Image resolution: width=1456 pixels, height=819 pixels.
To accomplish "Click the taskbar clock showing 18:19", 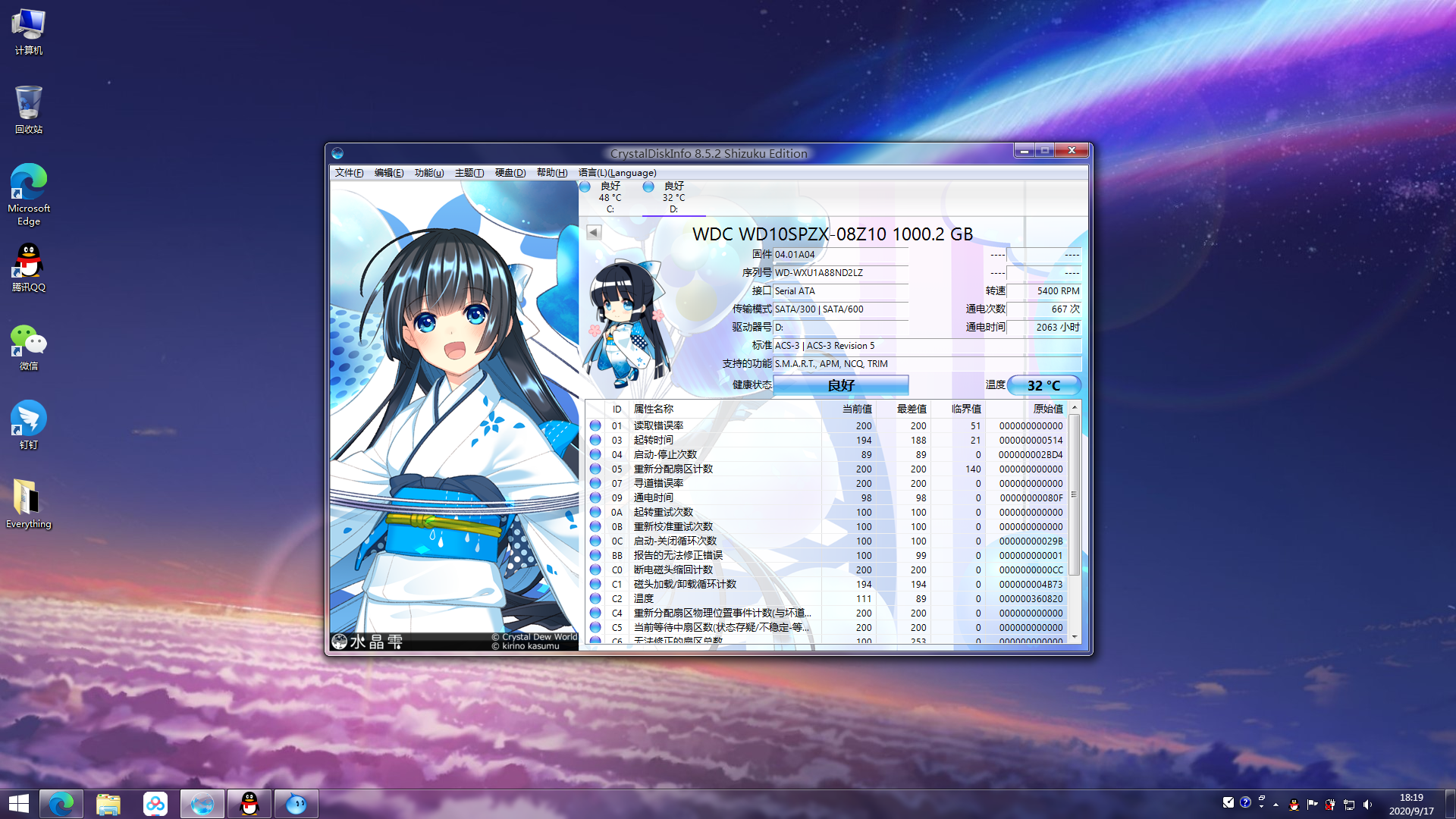I will pos(1411,804).
